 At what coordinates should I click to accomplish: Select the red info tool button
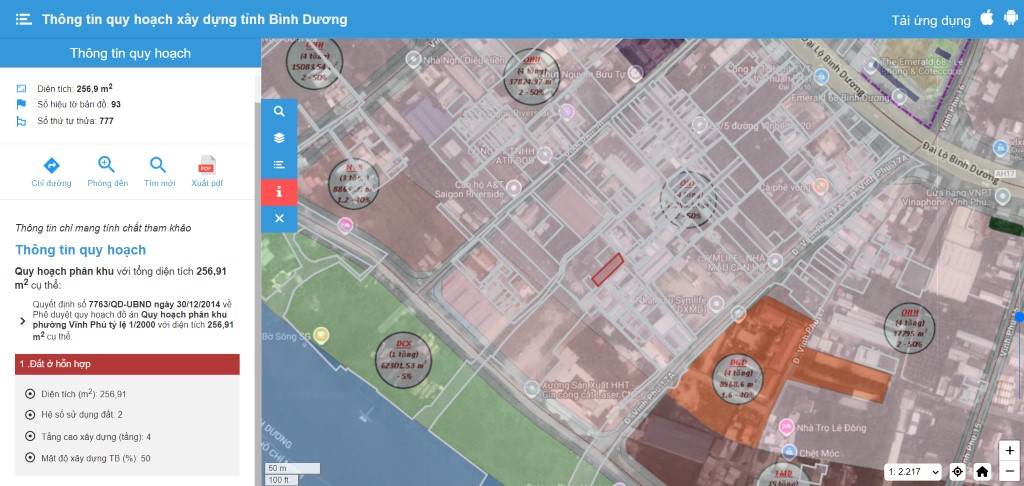click(x=279, y=192)
